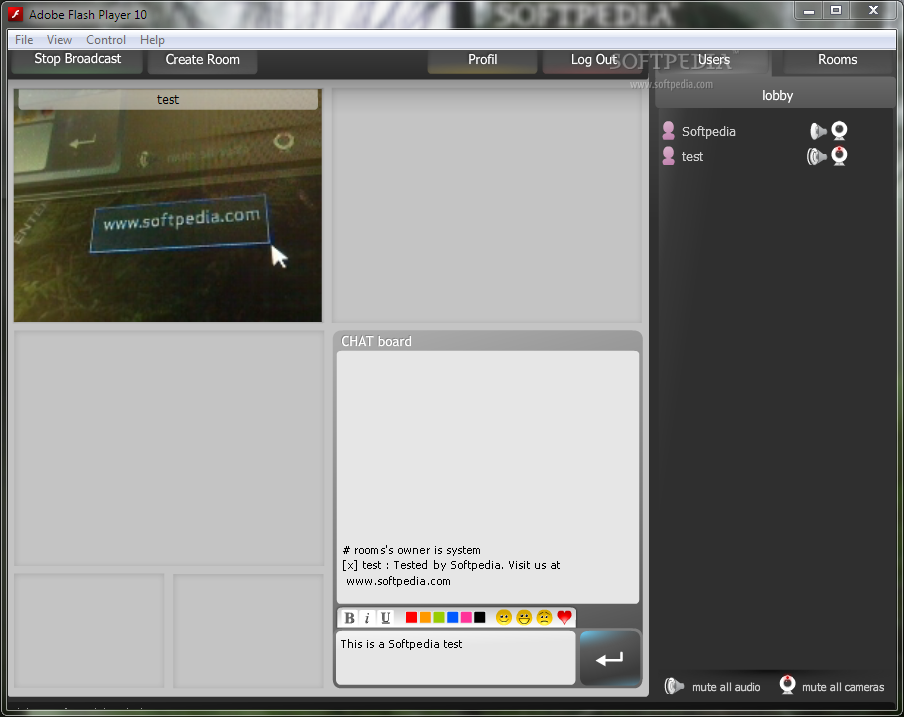Insert the smiley face emoticon

(504, 618)
